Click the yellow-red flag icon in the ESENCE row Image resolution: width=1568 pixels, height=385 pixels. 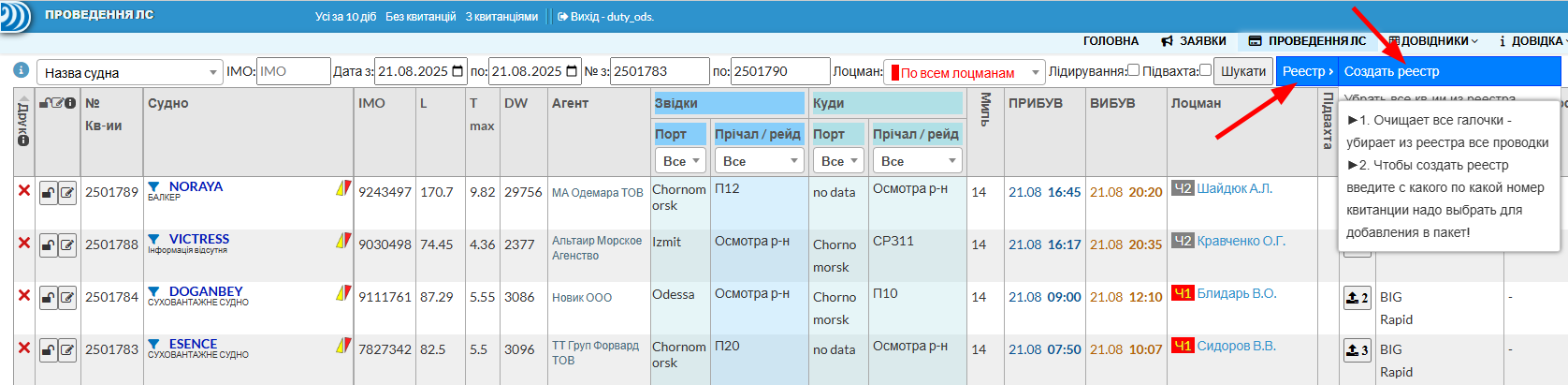coord(343,346)
